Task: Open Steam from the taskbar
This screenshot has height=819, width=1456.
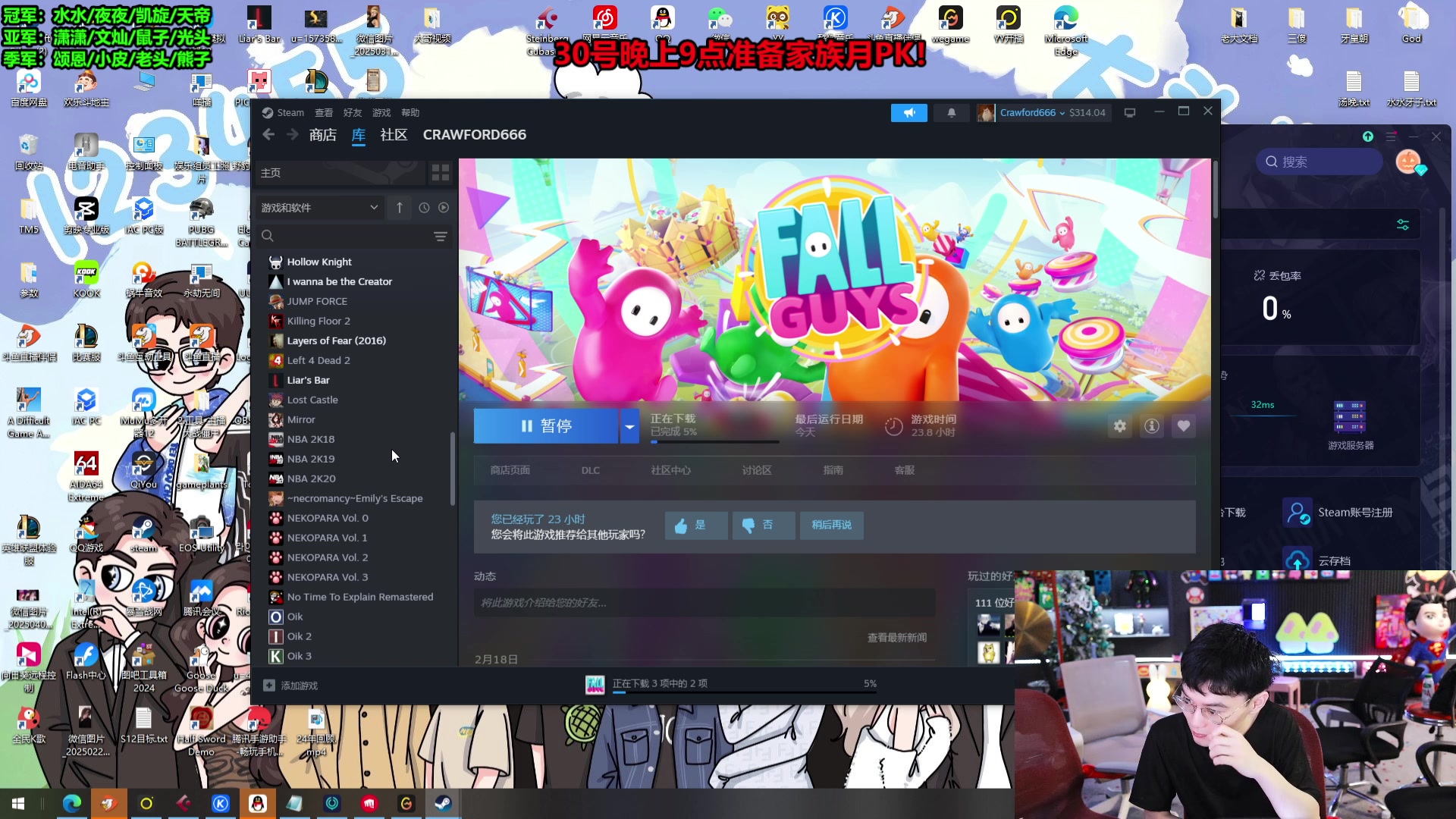Action: [x=444, y=804]
